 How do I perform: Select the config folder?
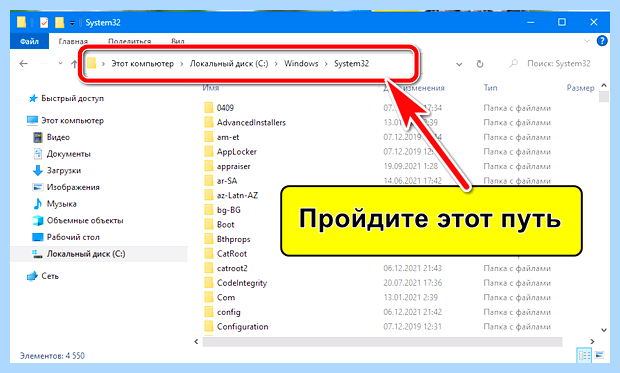coord(229,312)
